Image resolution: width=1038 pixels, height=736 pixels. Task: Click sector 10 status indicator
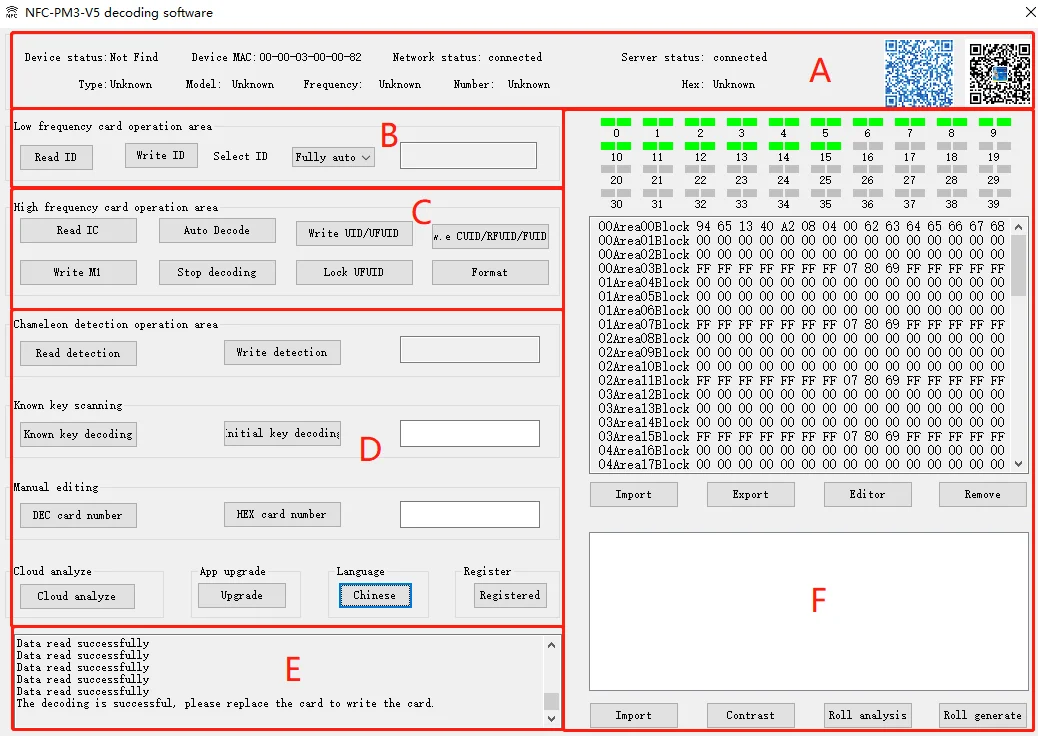[616, 146]
